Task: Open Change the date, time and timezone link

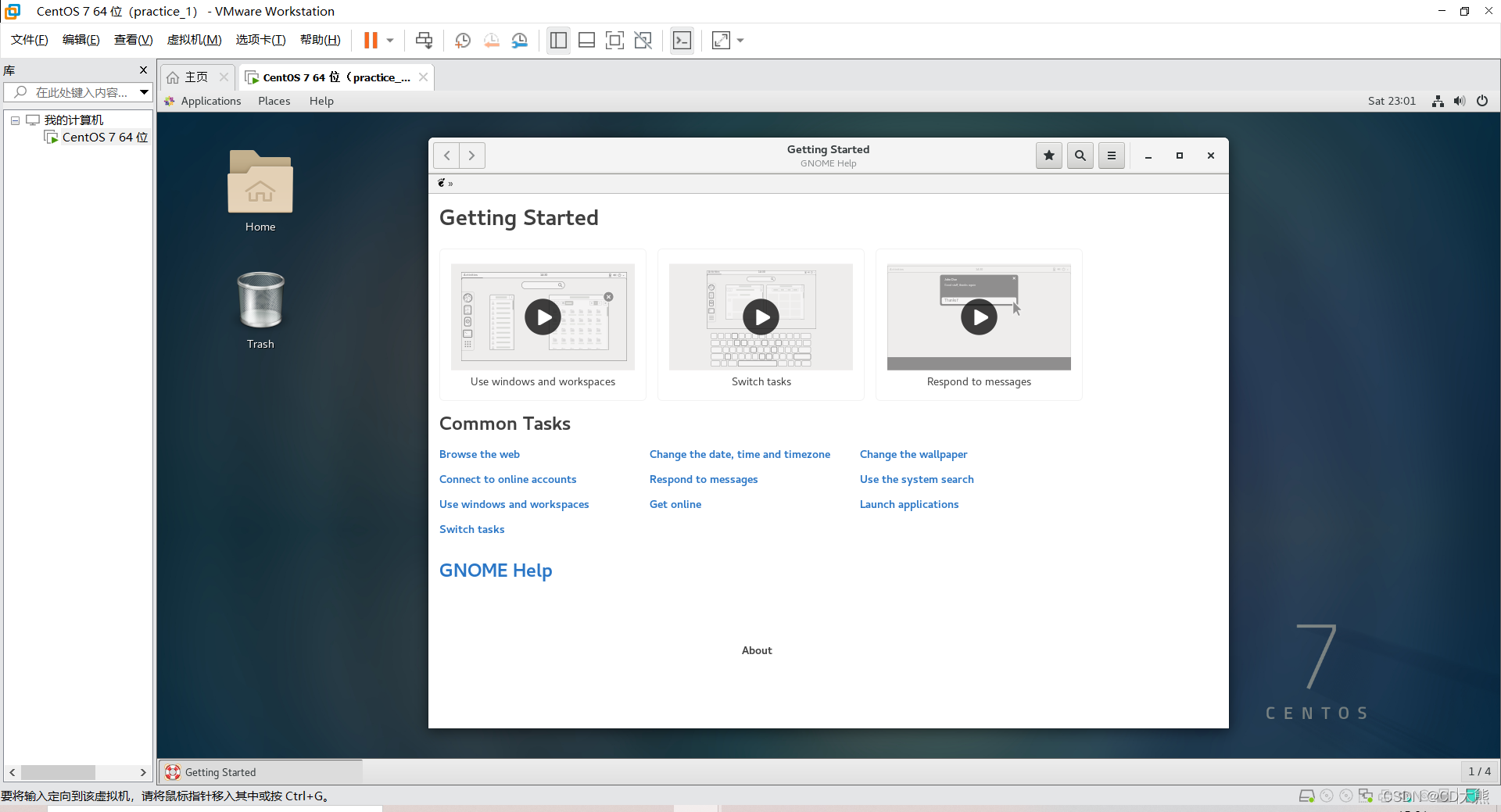Action: tap(740, 454)
